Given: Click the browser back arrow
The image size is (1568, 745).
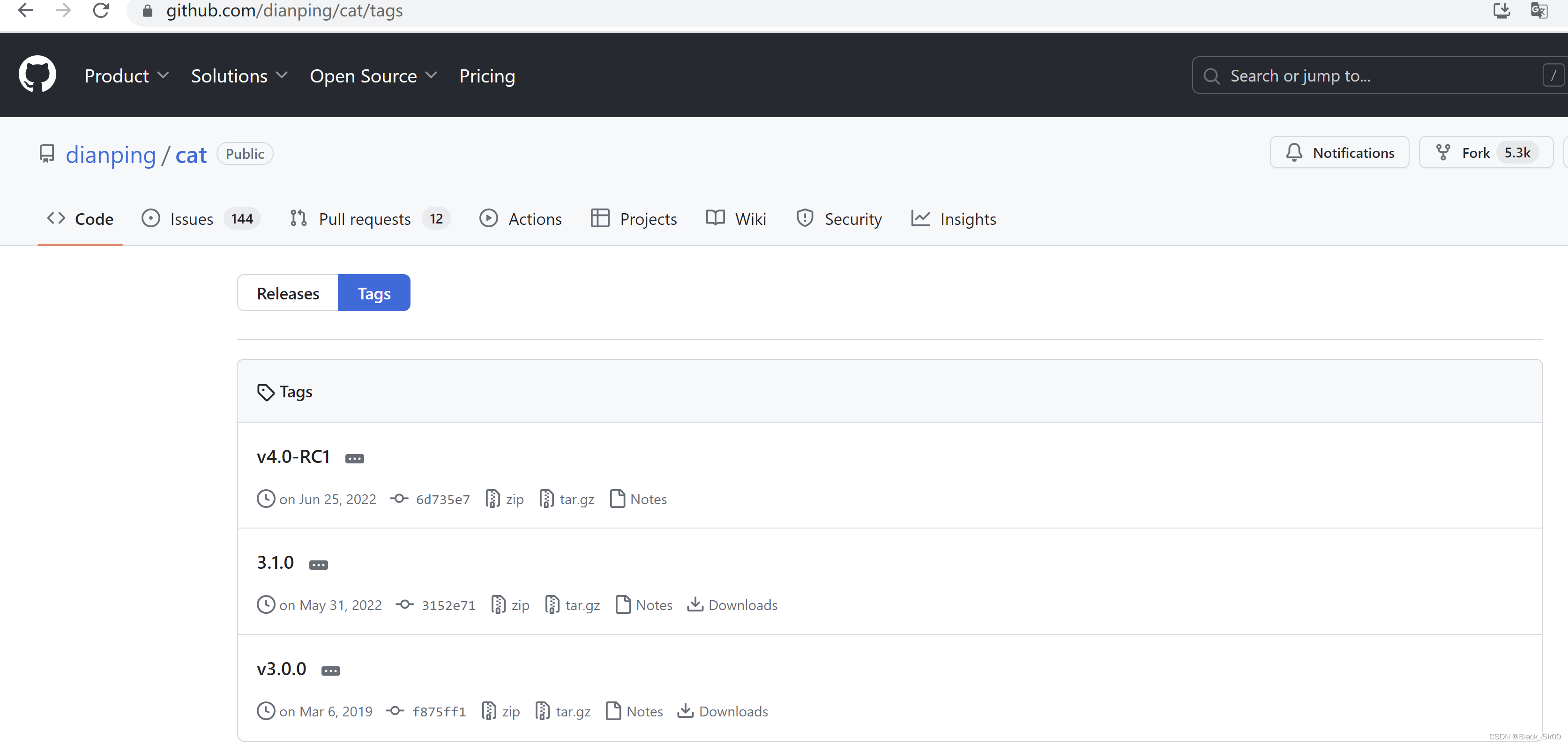Looking at the screenshot, I should pyautogui.click(x=26, y=10).
